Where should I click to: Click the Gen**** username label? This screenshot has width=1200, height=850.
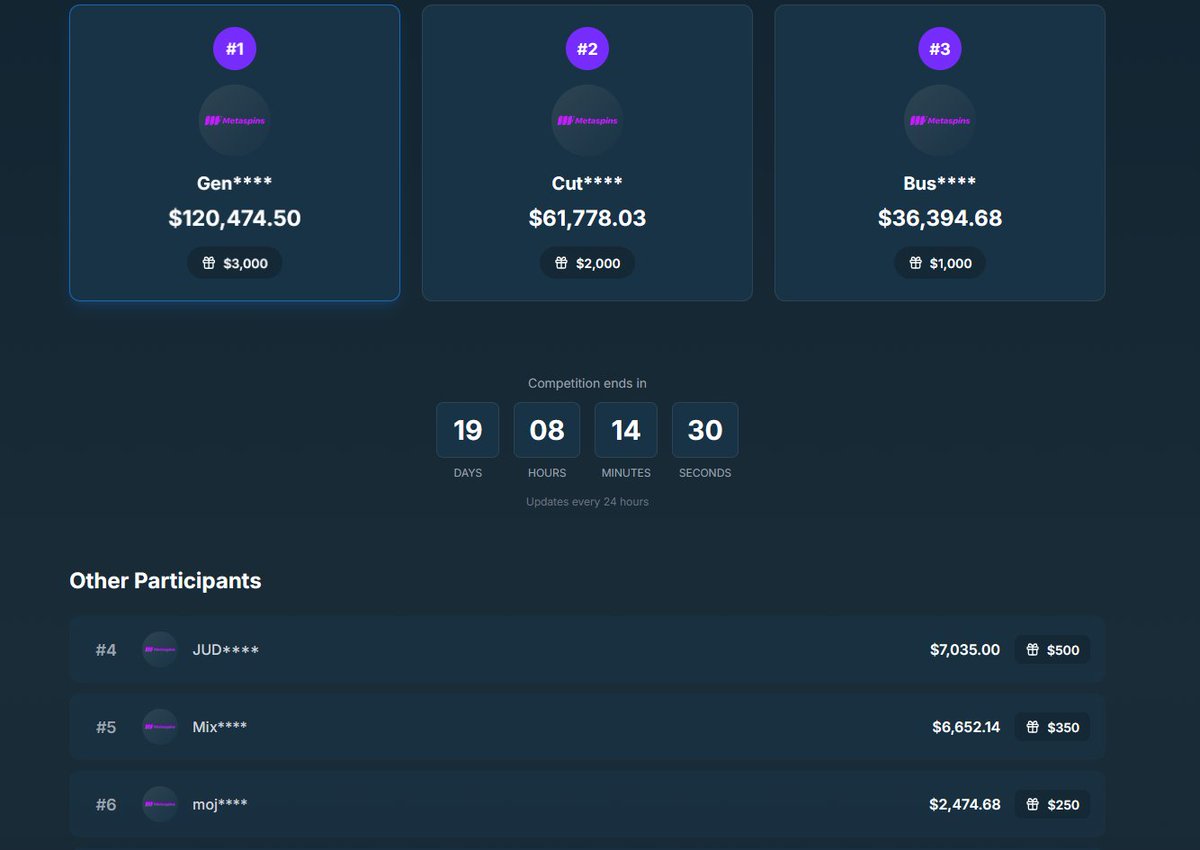235,183
